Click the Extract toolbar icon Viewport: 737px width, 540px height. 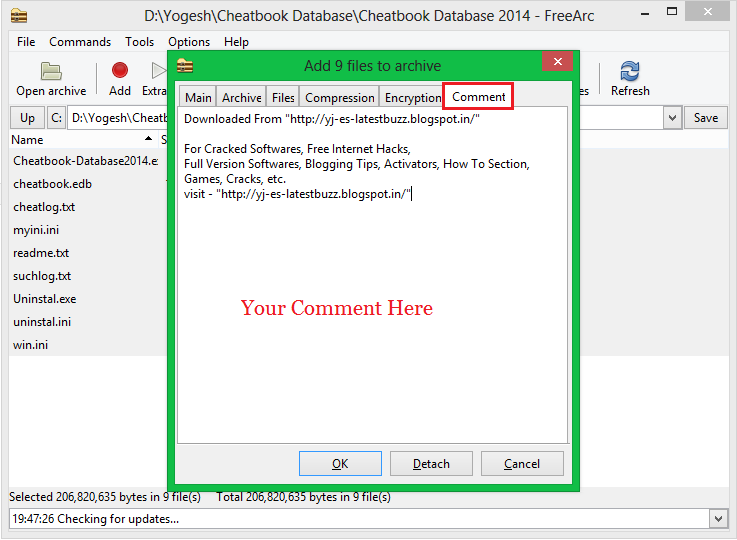(158, 70)
